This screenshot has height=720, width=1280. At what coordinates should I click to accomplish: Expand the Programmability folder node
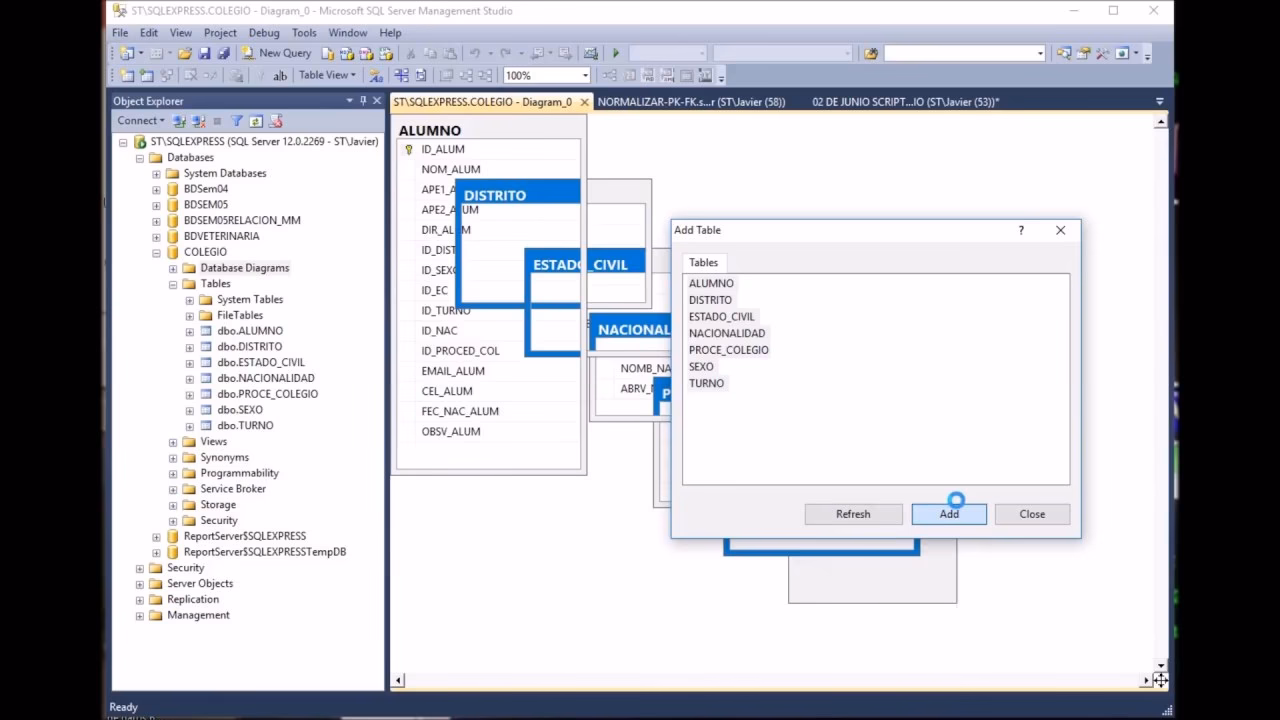173,474
